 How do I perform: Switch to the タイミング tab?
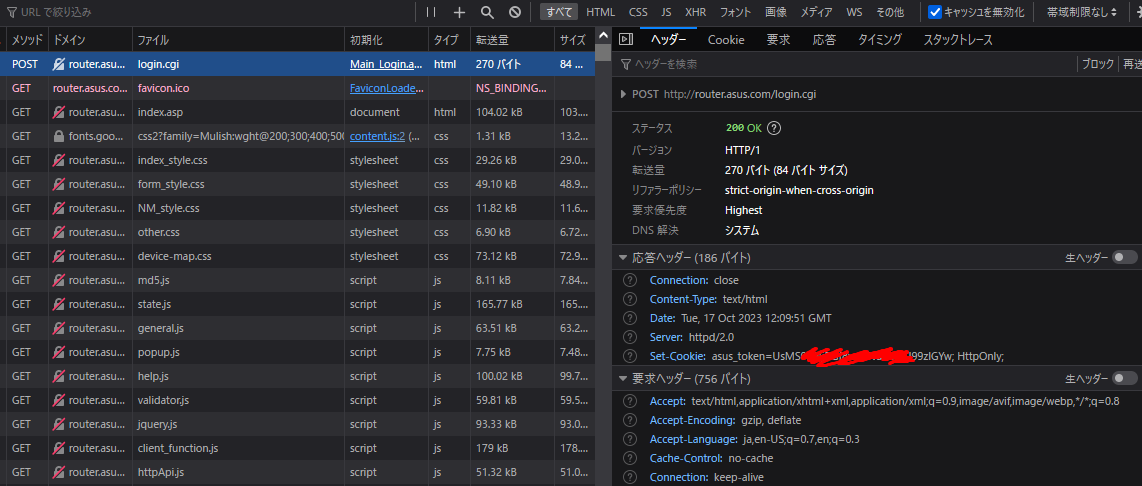click(880, 39)
